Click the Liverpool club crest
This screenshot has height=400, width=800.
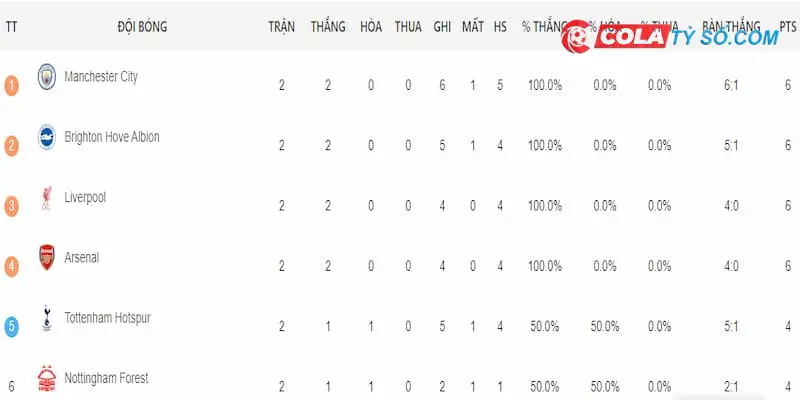tap(47, 197)
